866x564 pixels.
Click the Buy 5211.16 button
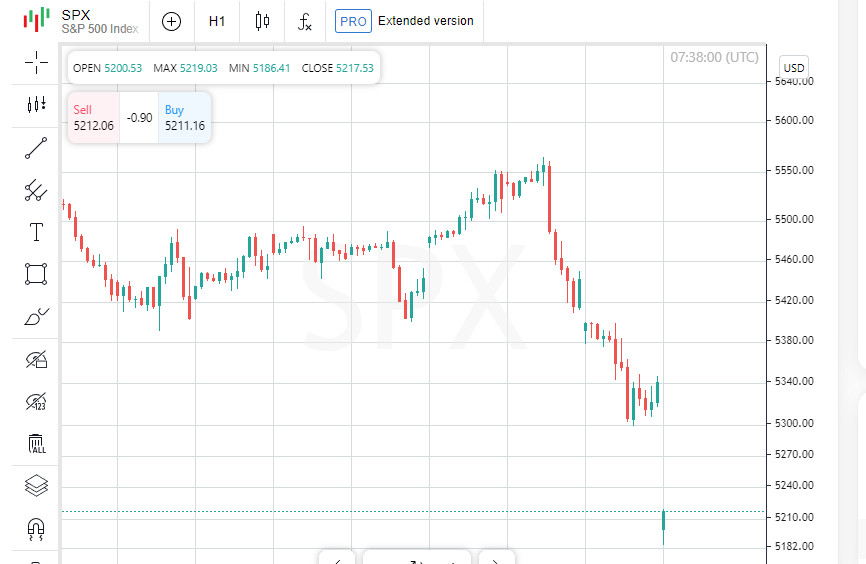(x=185, y=118)
